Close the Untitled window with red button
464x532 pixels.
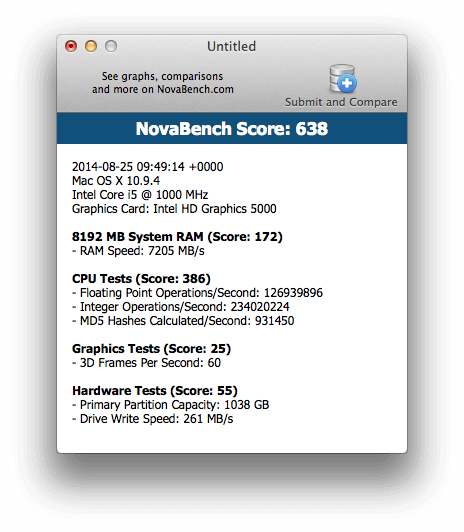(71, 46)
